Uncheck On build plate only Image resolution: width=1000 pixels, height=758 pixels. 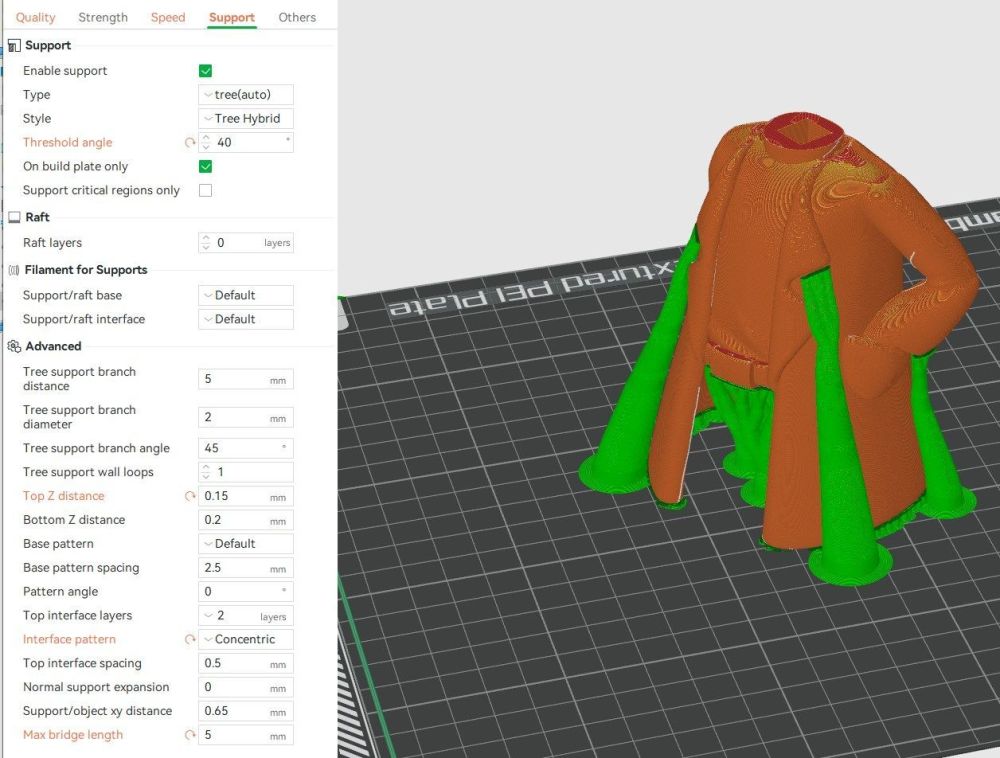coord(205,166)
